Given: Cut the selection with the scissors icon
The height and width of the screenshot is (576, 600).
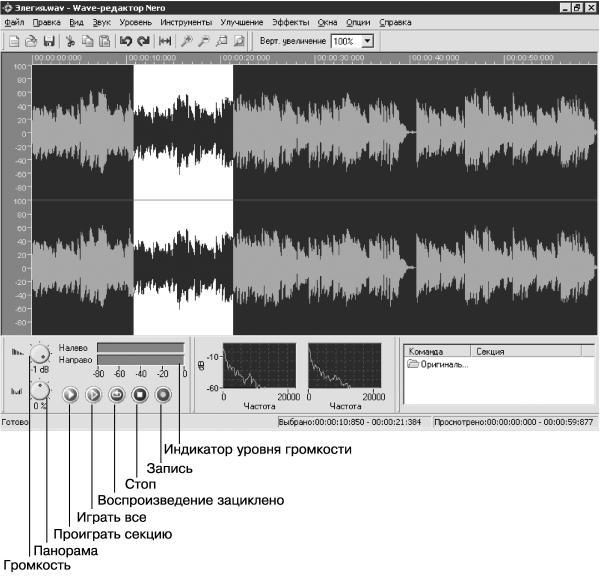Looking at the screenshot, I should (70, 41).
